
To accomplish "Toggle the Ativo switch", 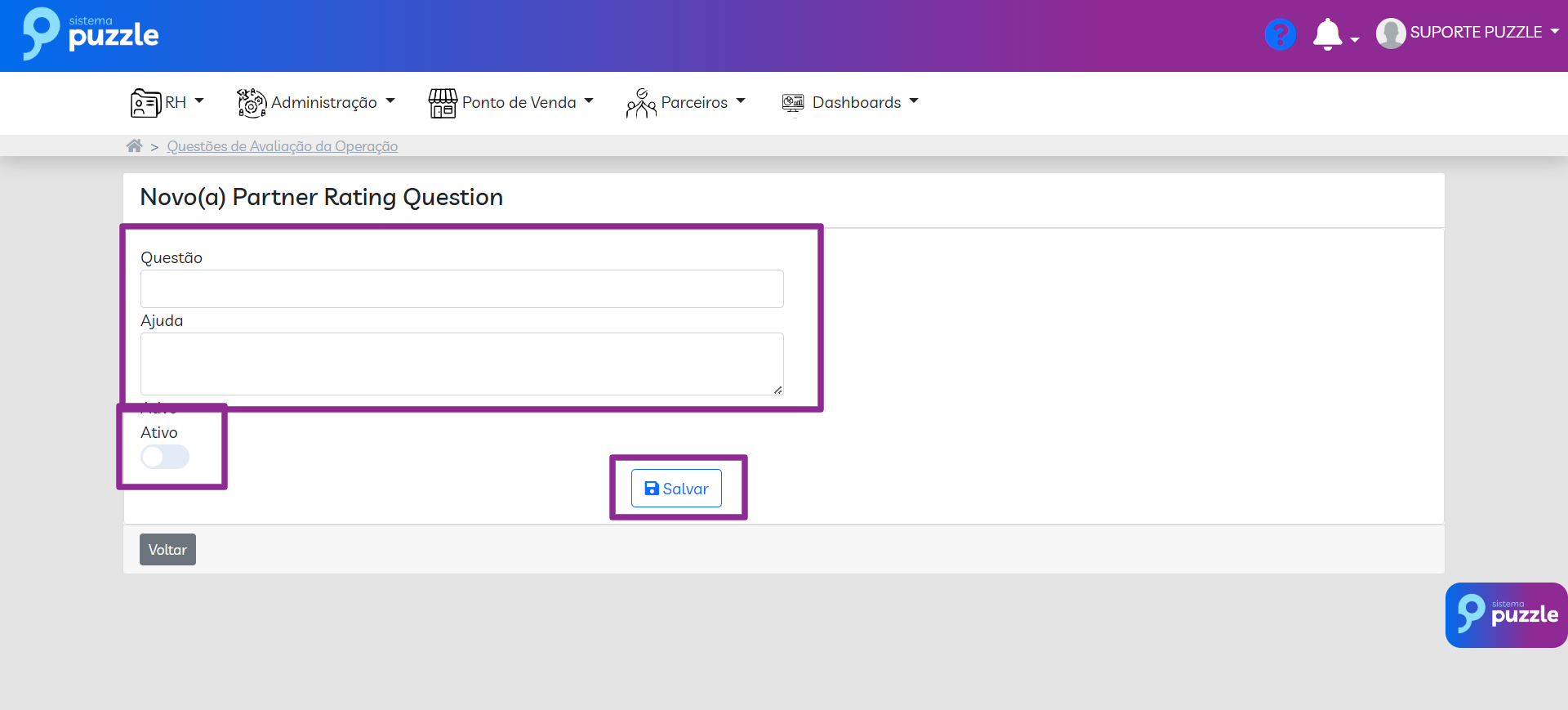I will [x=165, y=457].
